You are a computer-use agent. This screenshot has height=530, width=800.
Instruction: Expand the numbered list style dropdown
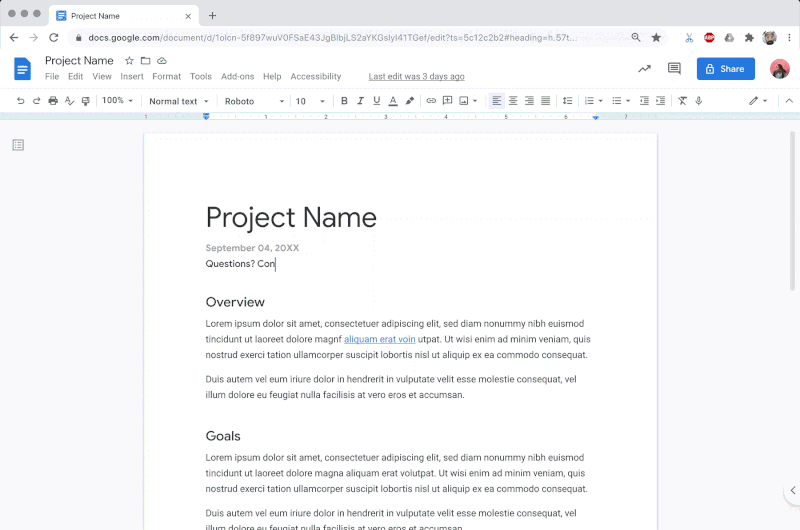tap(601, 101)
